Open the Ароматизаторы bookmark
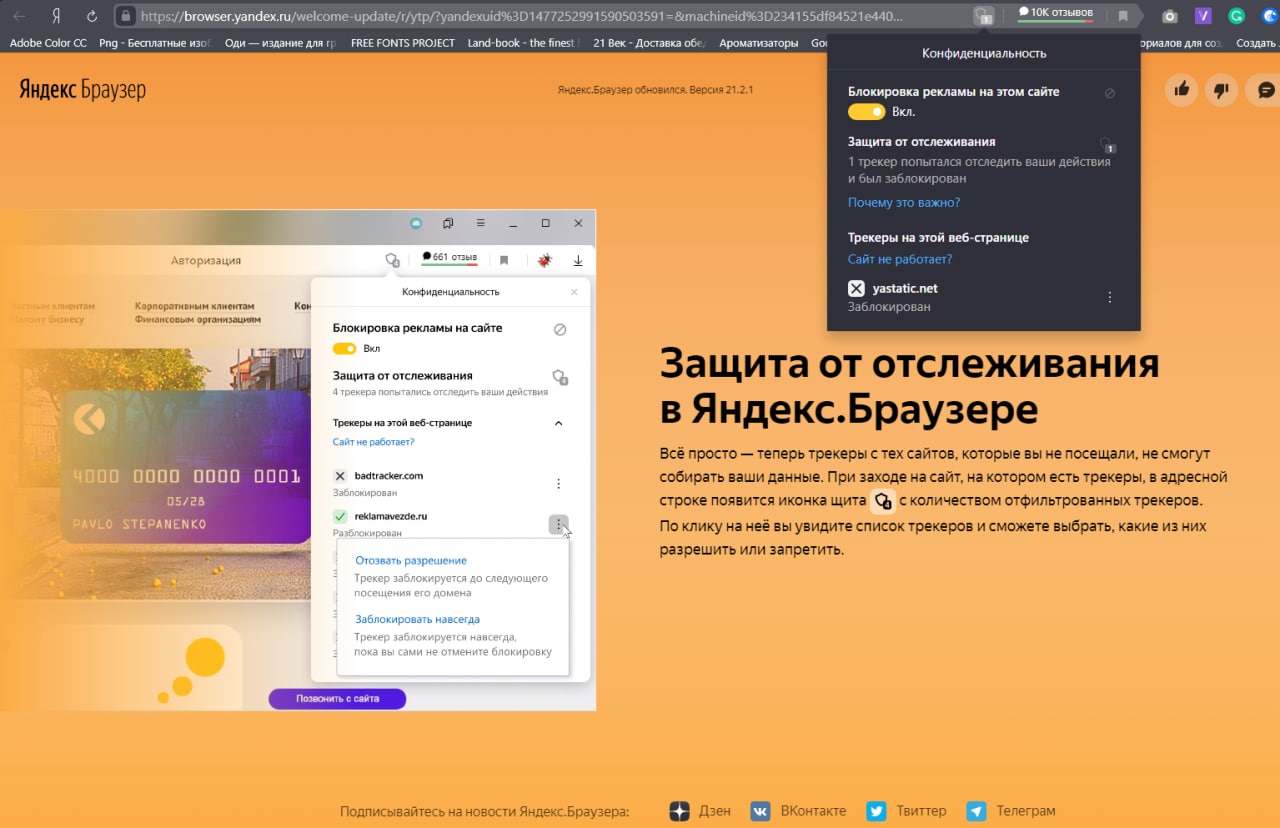 pos(760,43)
